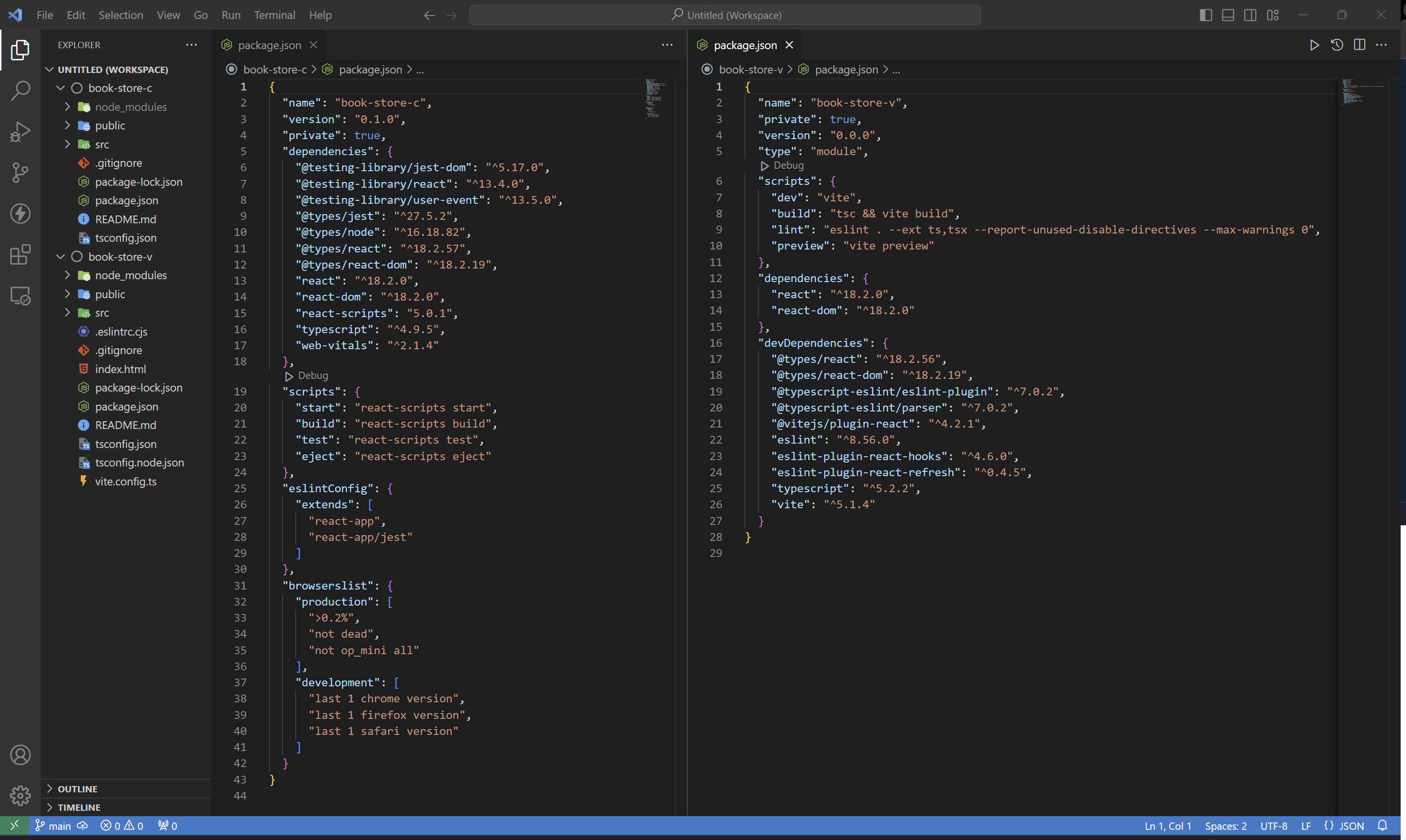Open the Accounts menu icon
Screen dimensions: 1406x840
(x=20, y=754)
